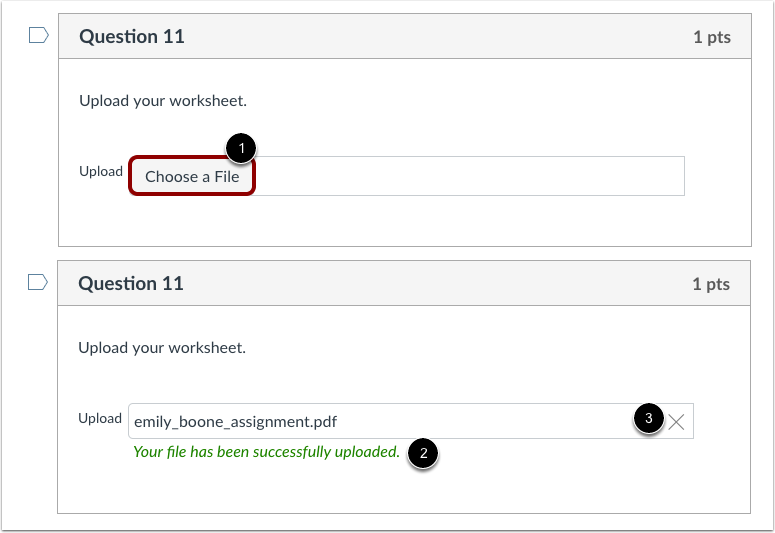Click the first Upload your worksheet prompt
Image resolution: width=775 pixels, height=533 pixels.
click(163, 101)
